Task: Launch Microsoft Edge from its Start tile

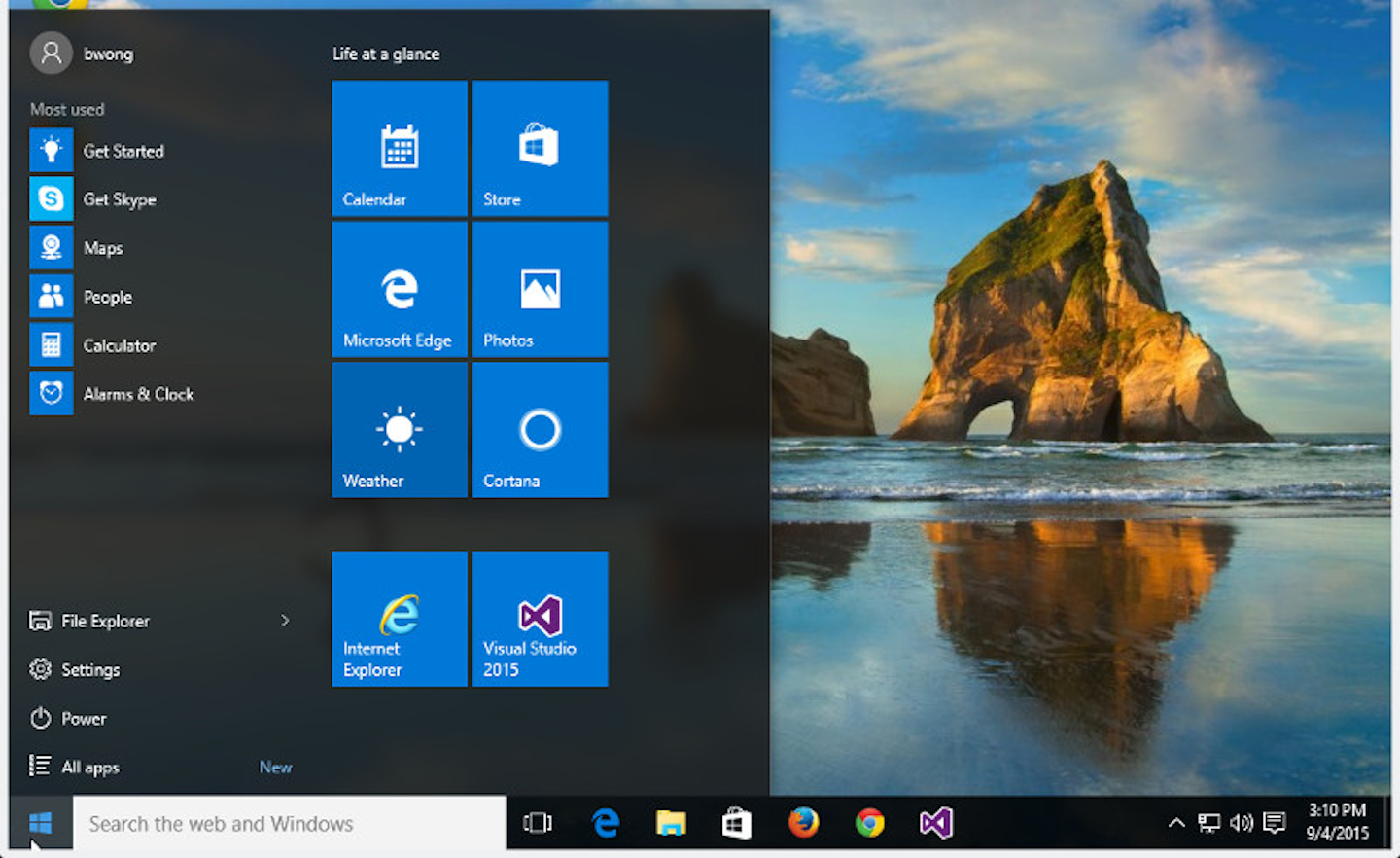Action: 400,289
